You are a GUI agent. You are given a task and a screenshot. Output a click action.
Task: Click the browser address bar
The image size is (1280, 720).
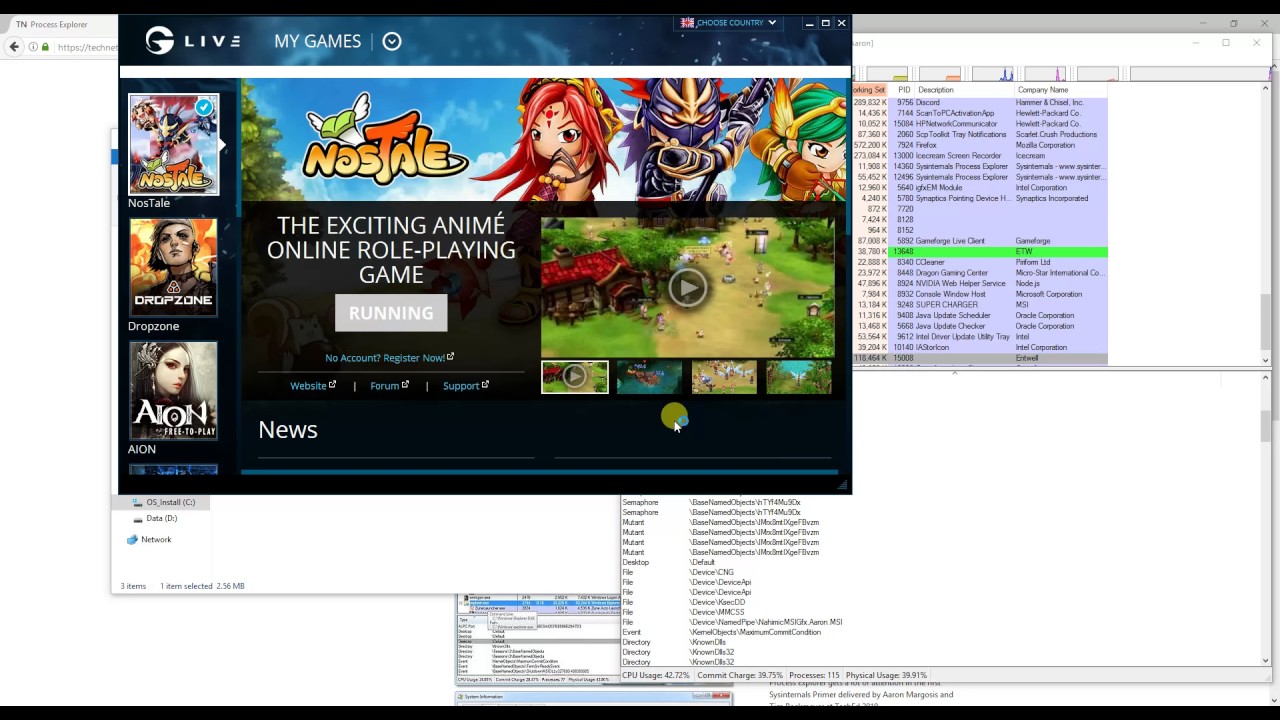pos(87,47)
